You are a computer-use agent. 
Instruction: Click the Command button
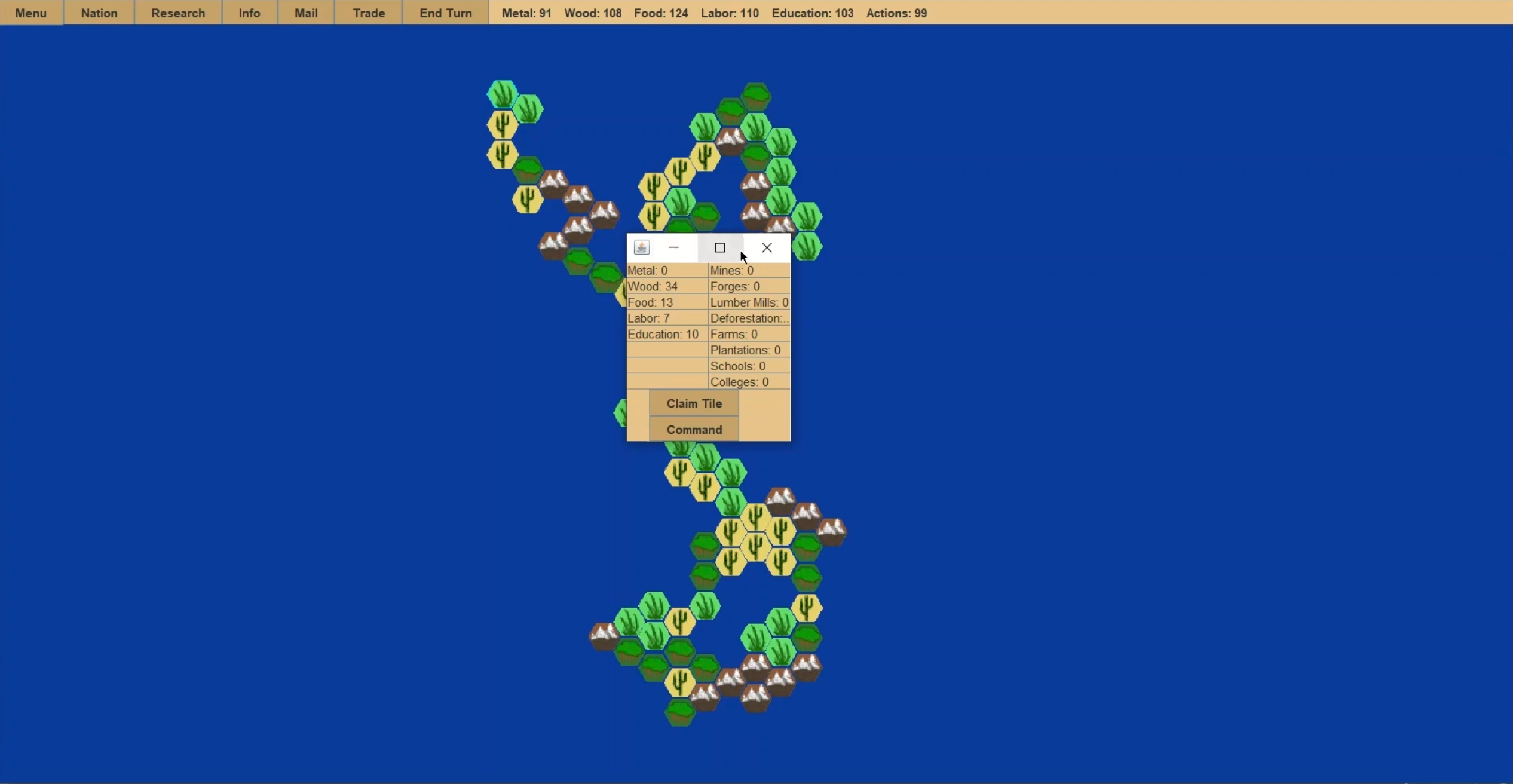(694, 430)
